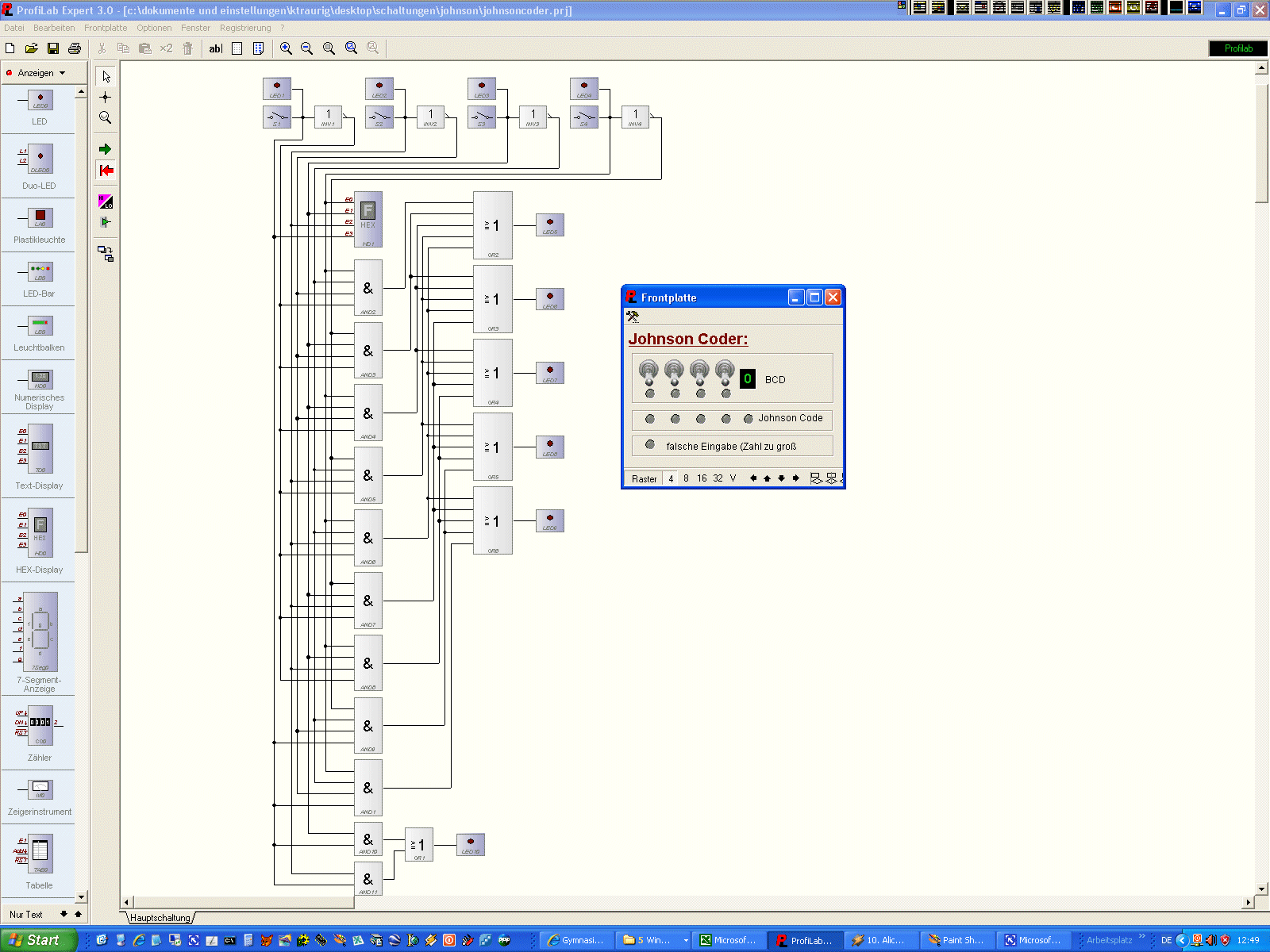This screenshot has width=1270, height=952.
Task: Print the circuit with the printer icon
Action: 75,48
